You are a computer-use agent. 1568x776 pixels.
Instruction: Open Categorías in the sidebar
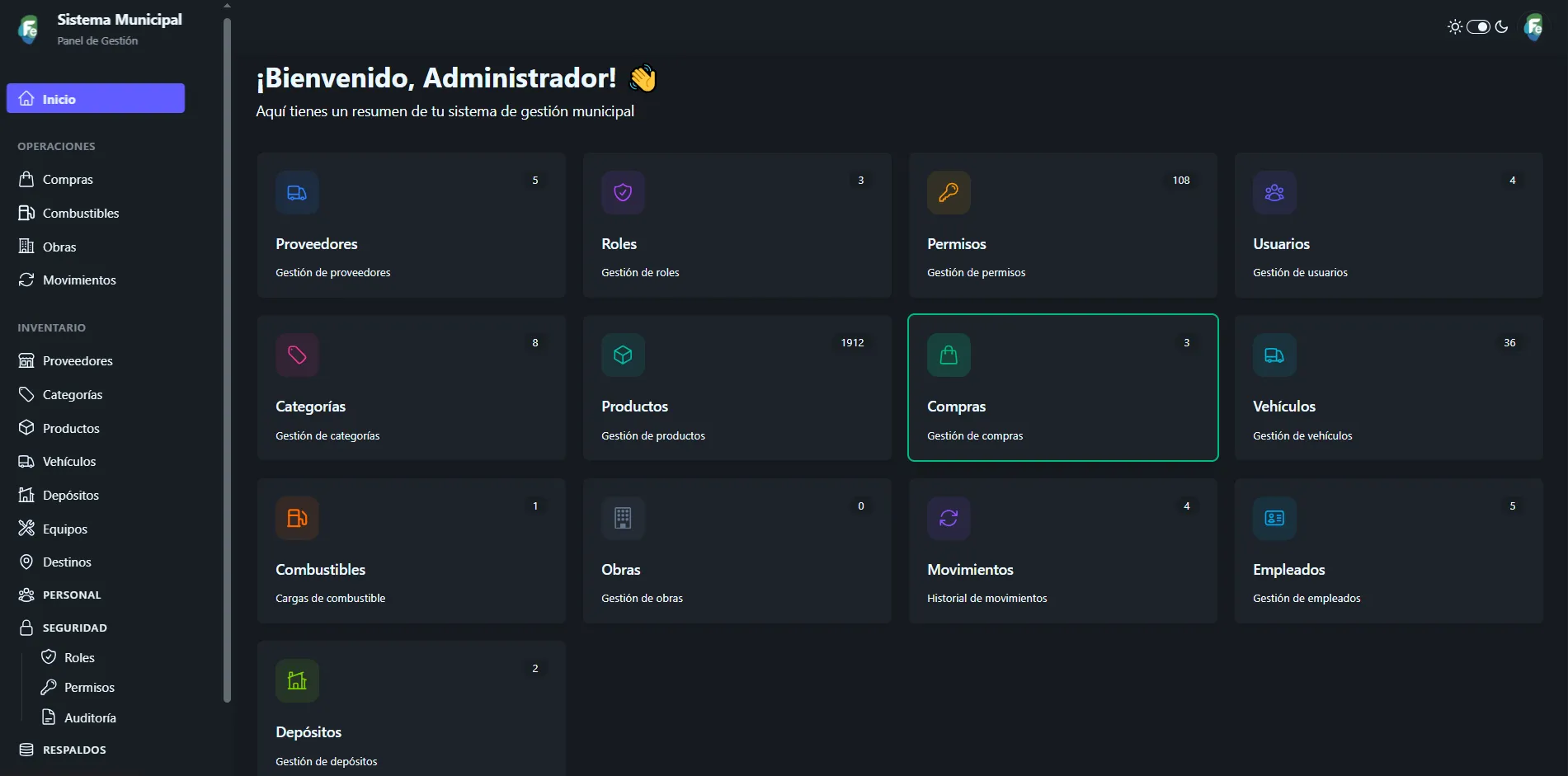click(x=96, y=394)
